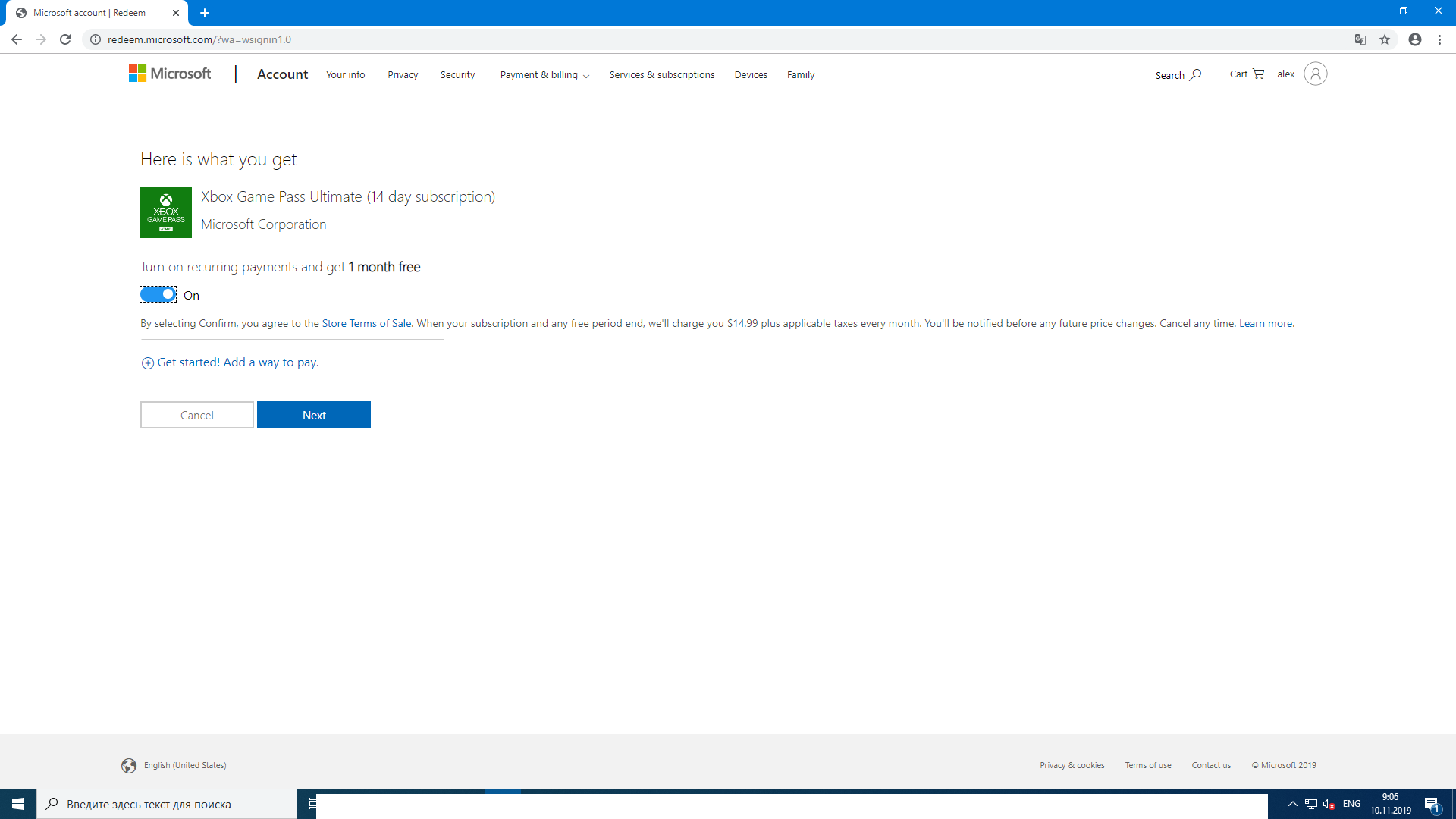Open the Store Terms of Sale link

[366, 323]
